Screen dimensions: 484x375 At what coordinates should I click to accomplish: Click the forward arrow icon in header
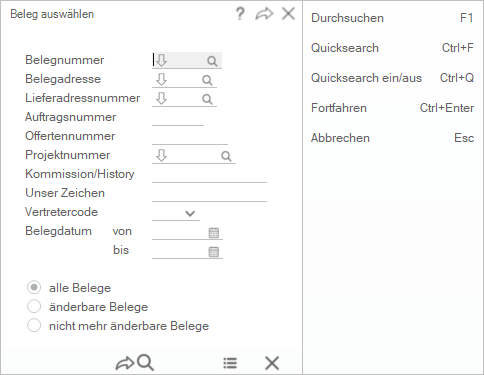(264, 14)
